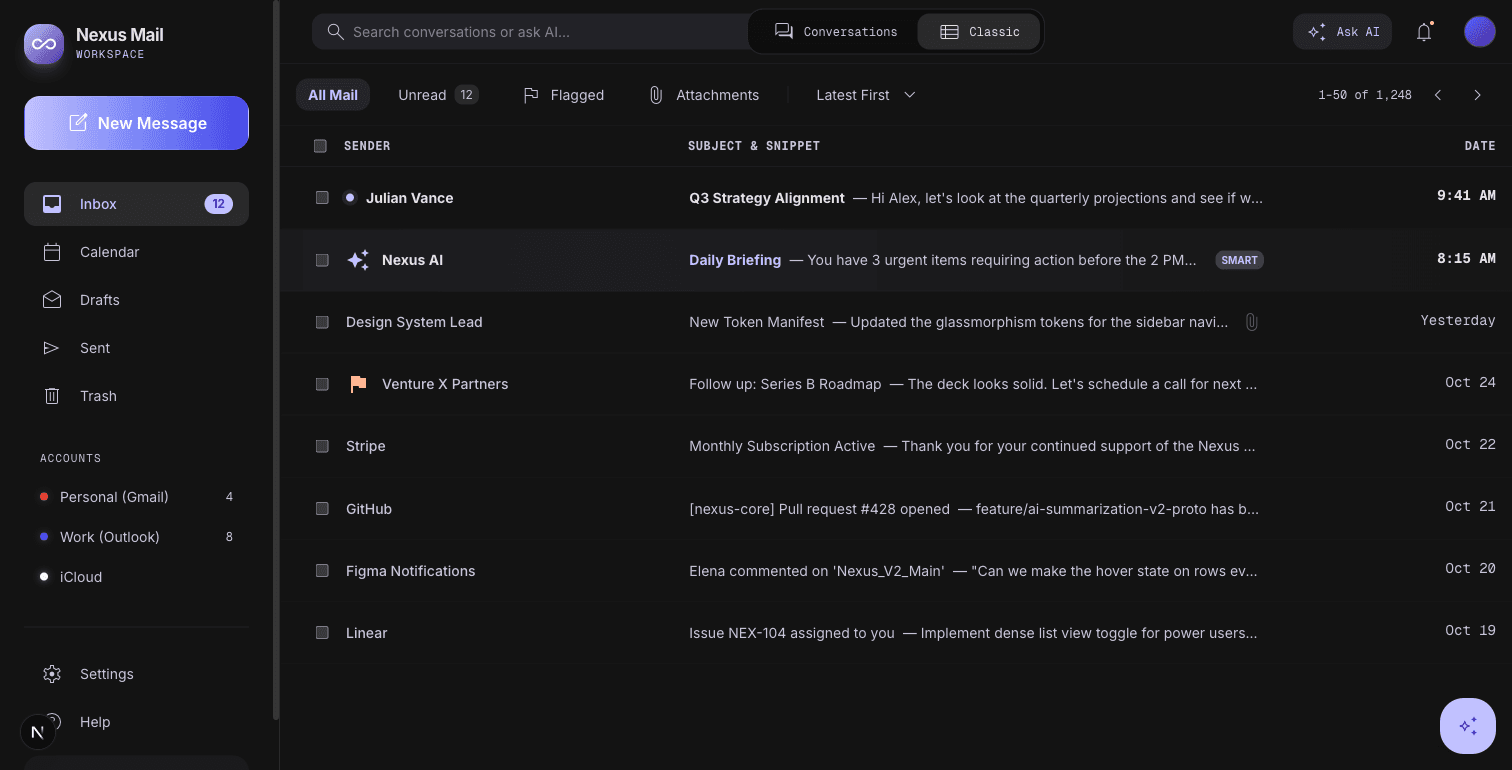
Task: Open Monthly Subscription Active email
Action: [782, 446]
